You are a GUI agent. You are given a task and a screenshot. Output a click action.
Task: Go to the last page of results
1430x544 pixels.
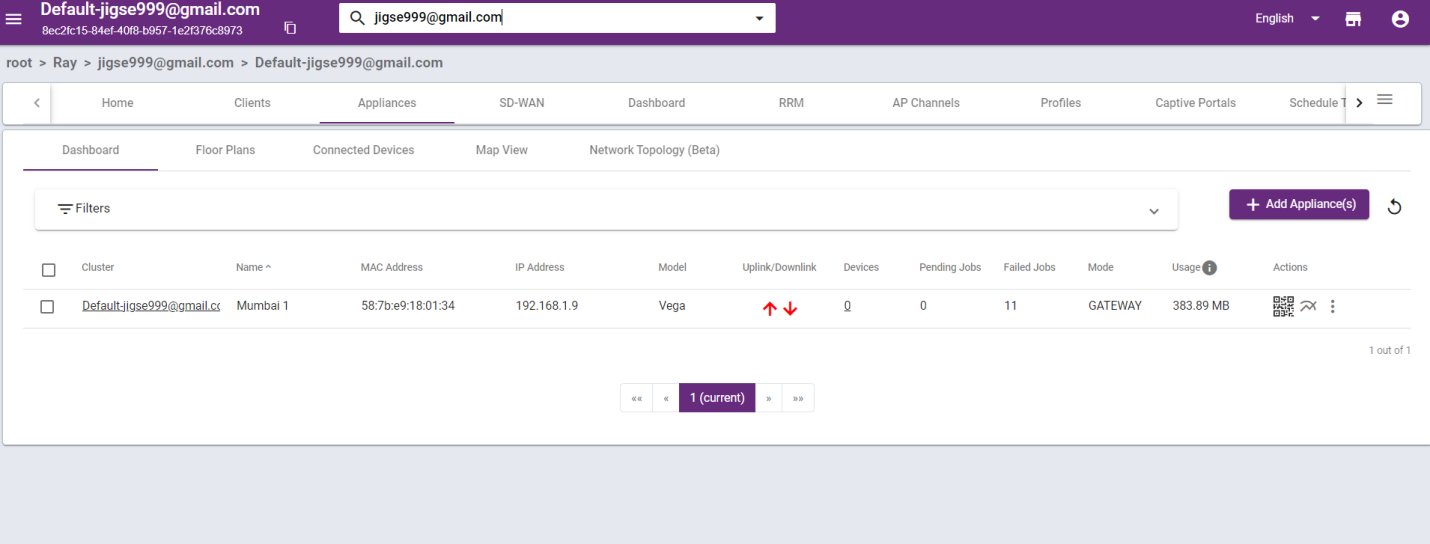pos(798,398)
